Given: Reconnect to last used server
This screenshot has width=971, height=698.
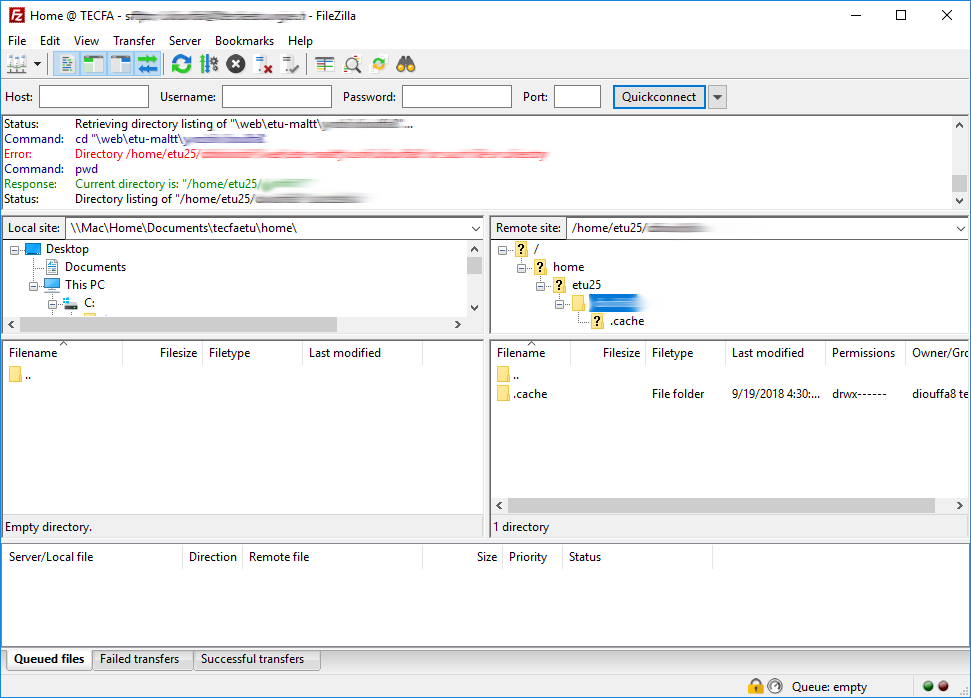Looking at the screenshot, I should 290,64.
